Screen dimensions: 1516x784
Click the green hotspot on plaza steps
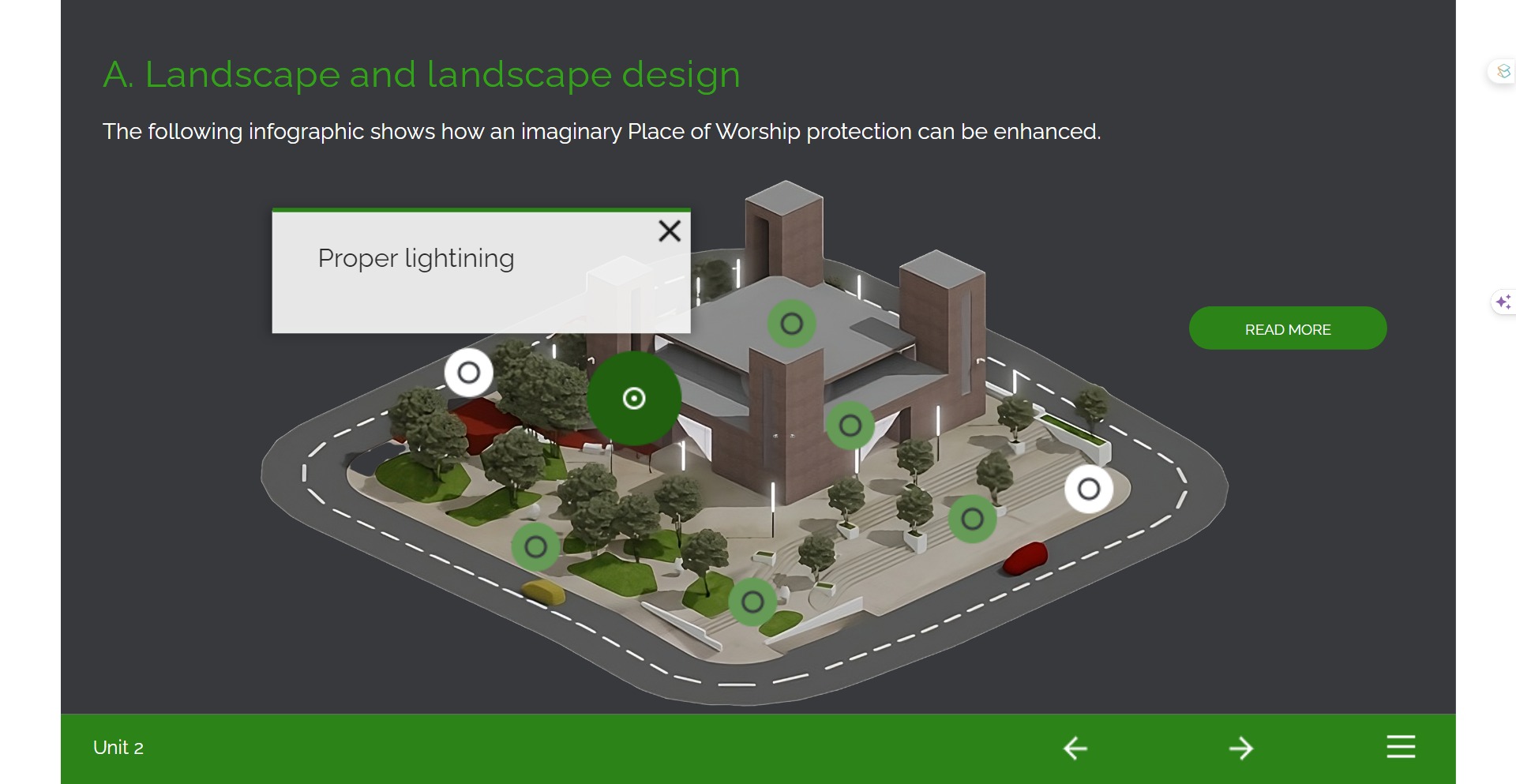tap(972, 519)
